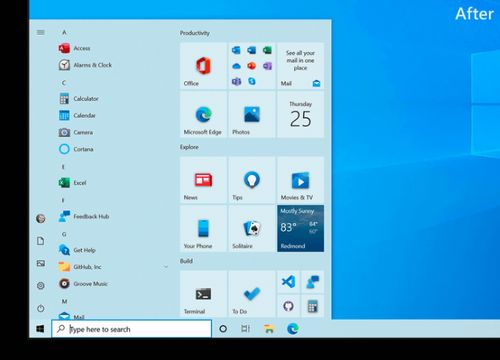This screenshot has width=500, height=360.
Task: Launch the Terminal tile
Action: click(203, 294)
